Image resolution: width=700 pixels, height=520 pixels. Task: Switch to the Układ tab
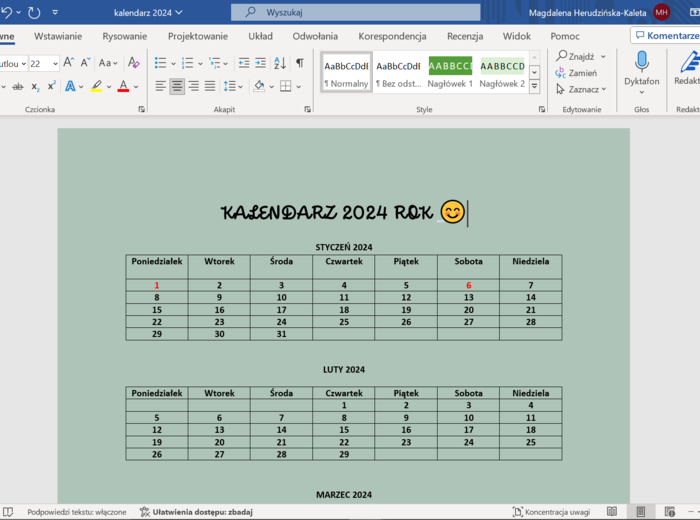point(260,36)
